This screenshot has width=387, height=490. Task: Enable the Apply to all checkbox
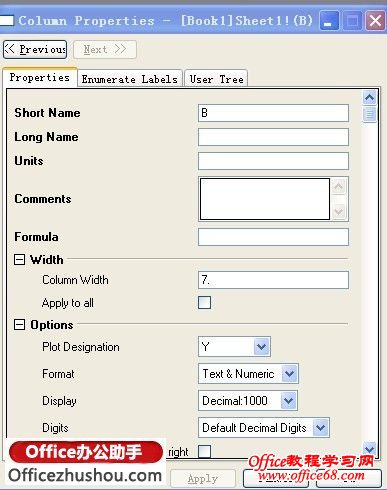click(204, 303)
